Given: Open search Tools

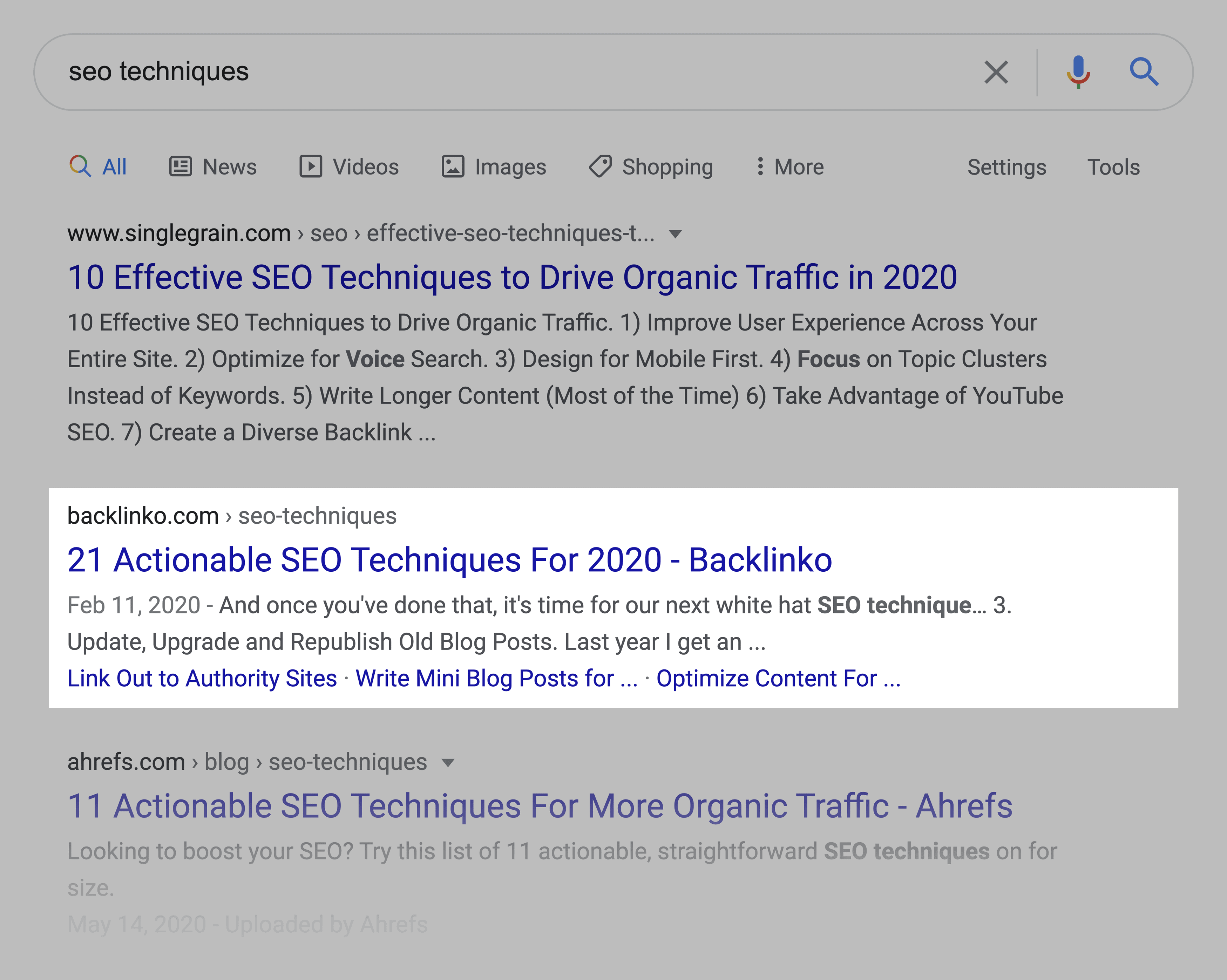Looking at the screenshot, I should [1113, 167].
